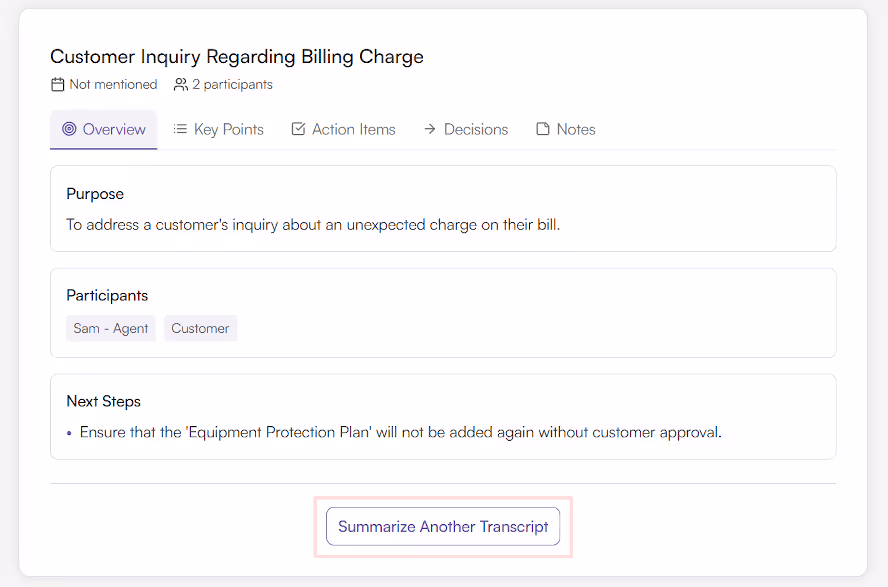The width and height of the screenshot is (888, 587).
Task: Click the checkbox icon on Action Items tab
Action: [x=298, y=129]
